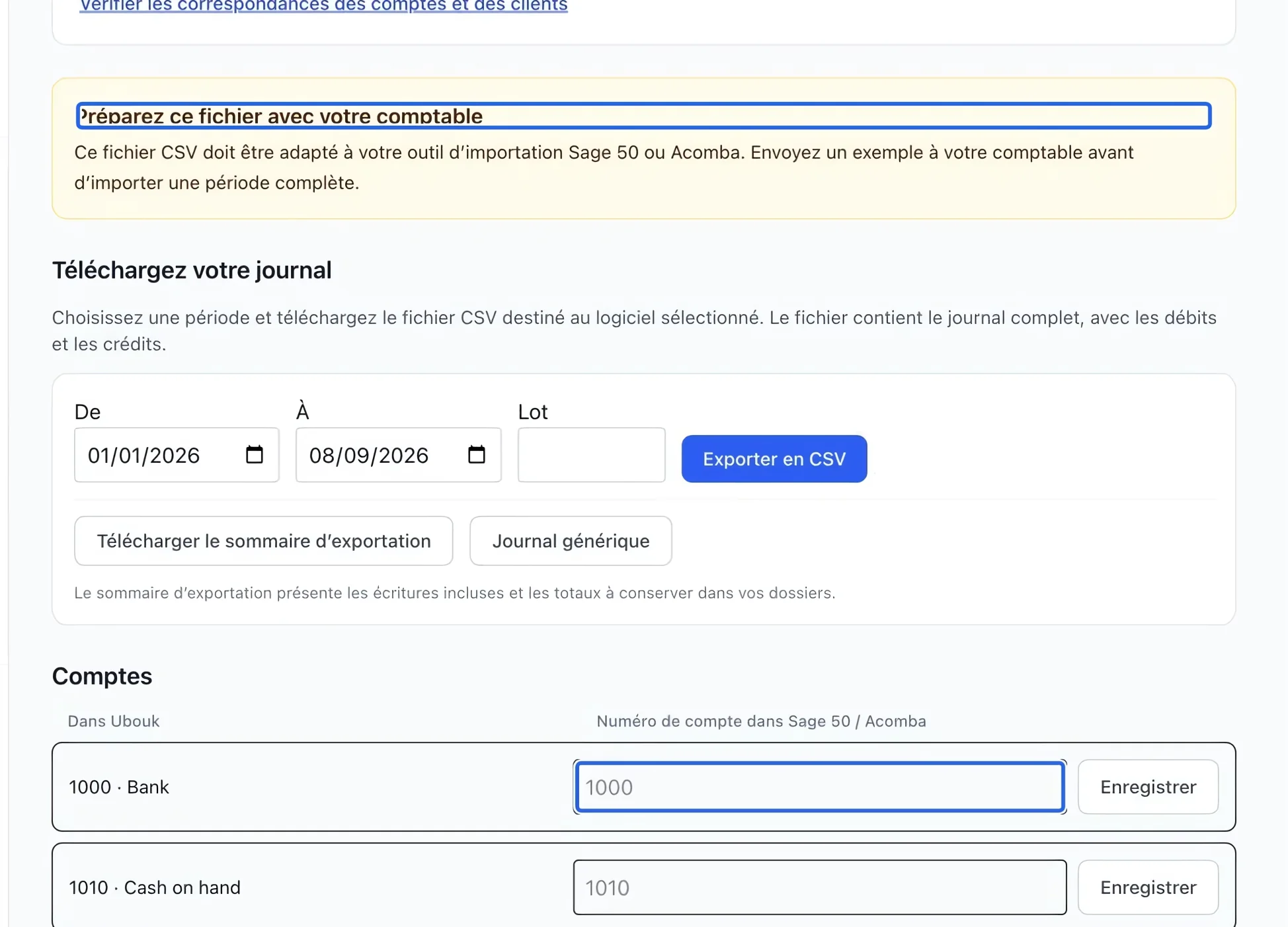Save the 1010 Cash on hand mapping

point(1148,887)
